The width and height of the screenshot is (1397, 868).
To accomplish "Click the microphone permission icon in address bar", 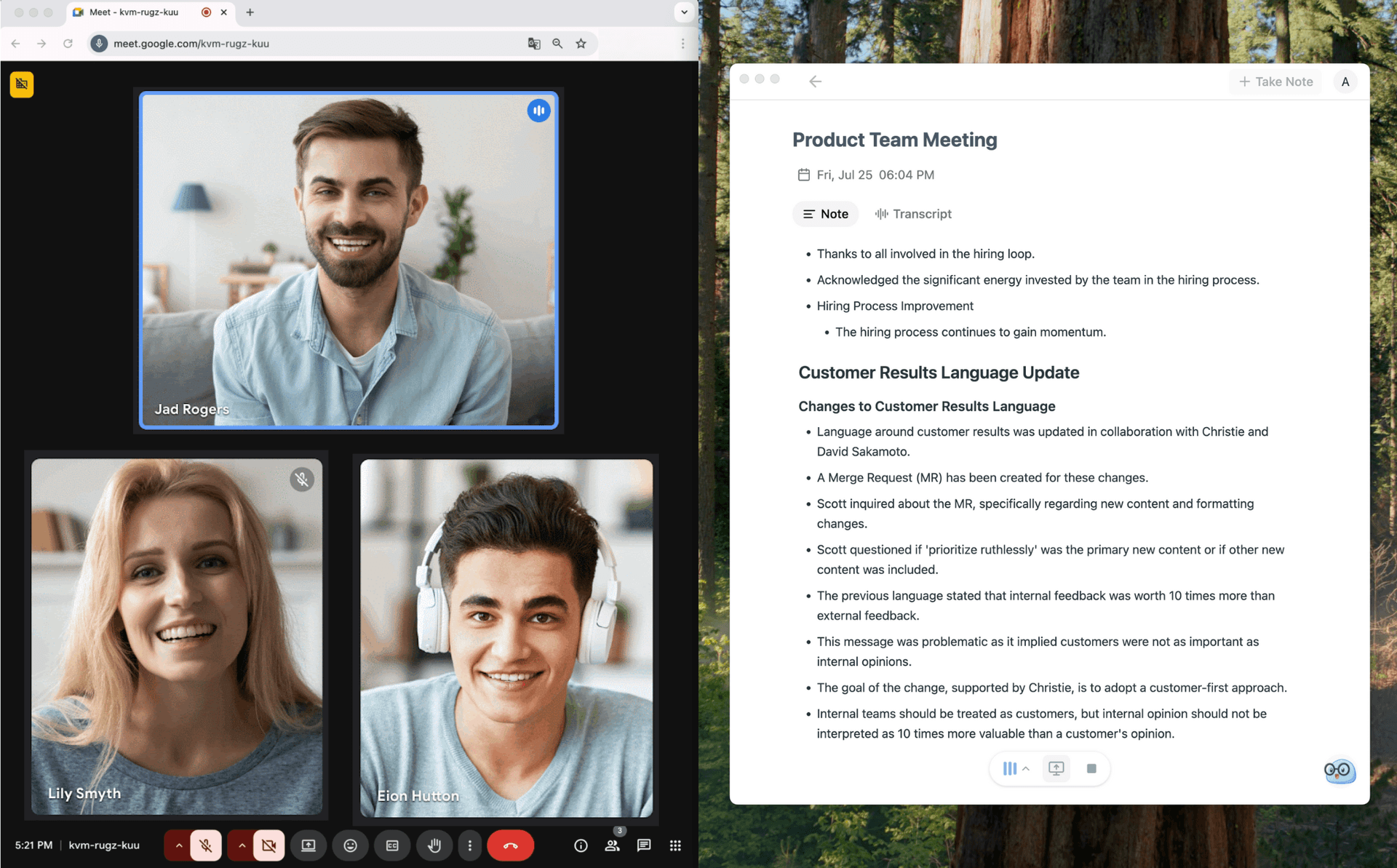I will click(x=100, y=44).
